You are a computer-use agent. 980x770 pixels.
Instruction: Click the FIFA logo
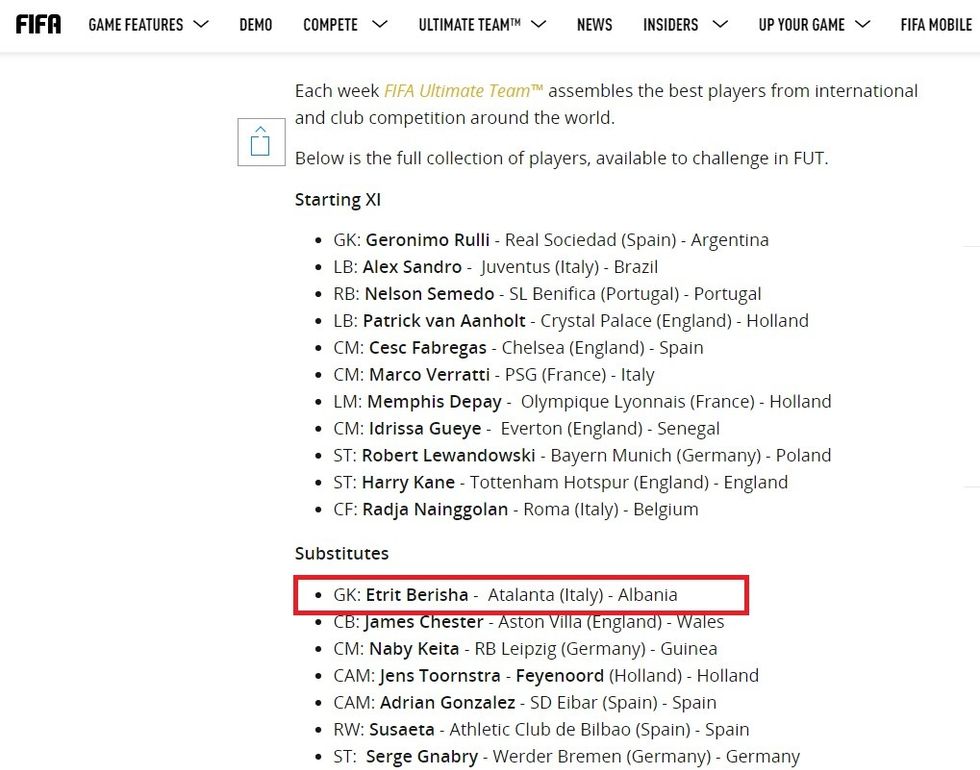point(38,24)
